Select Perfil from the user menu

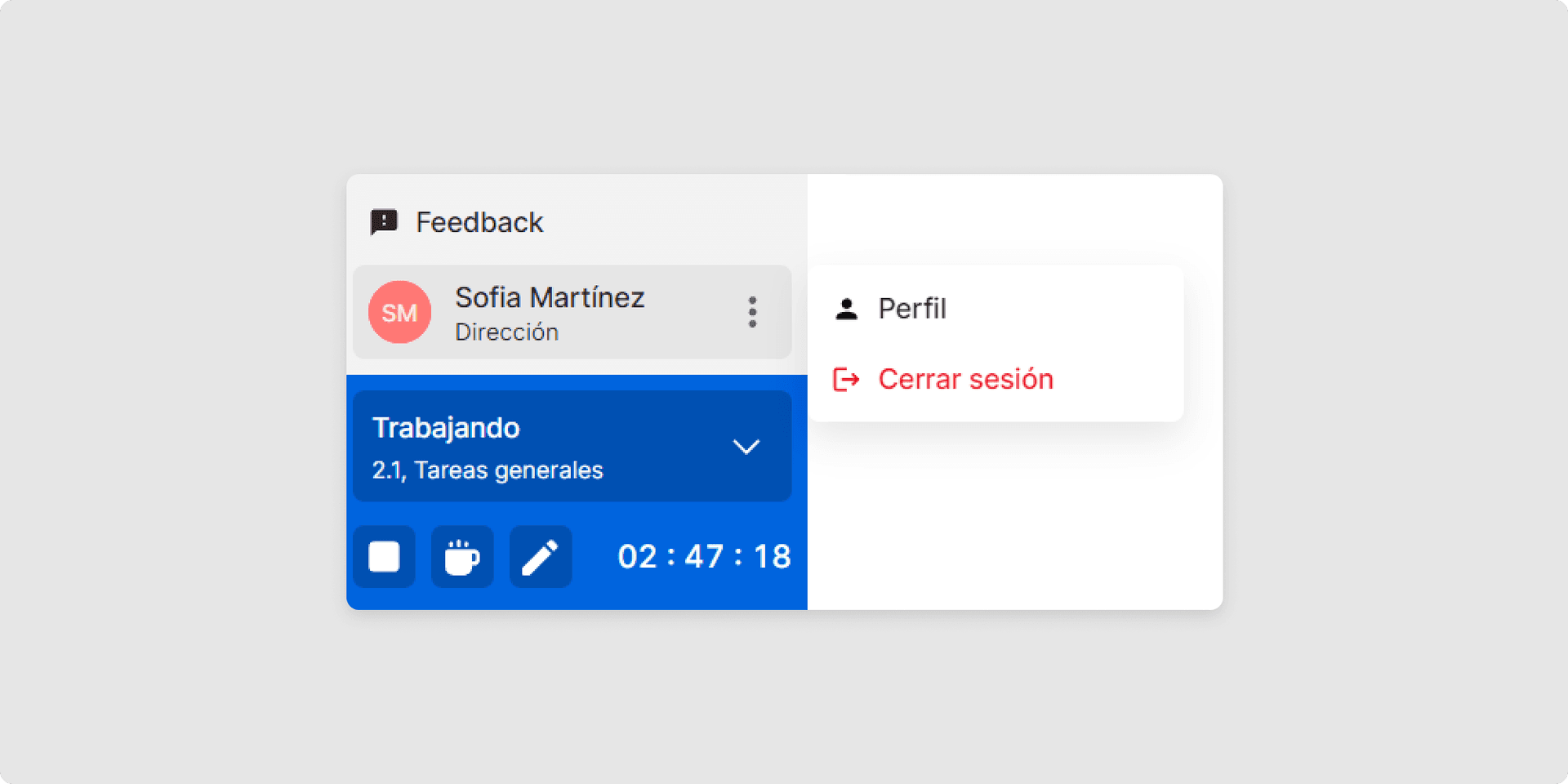pos(912,309)
